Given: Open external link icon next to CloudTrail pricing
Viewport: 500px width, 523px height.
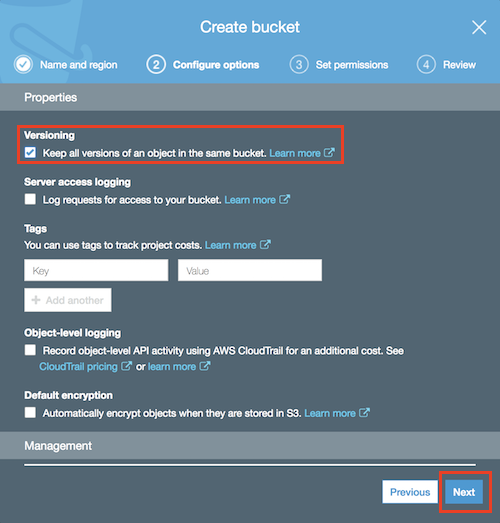Looking at the screenshot, I should tap(126, 366).
